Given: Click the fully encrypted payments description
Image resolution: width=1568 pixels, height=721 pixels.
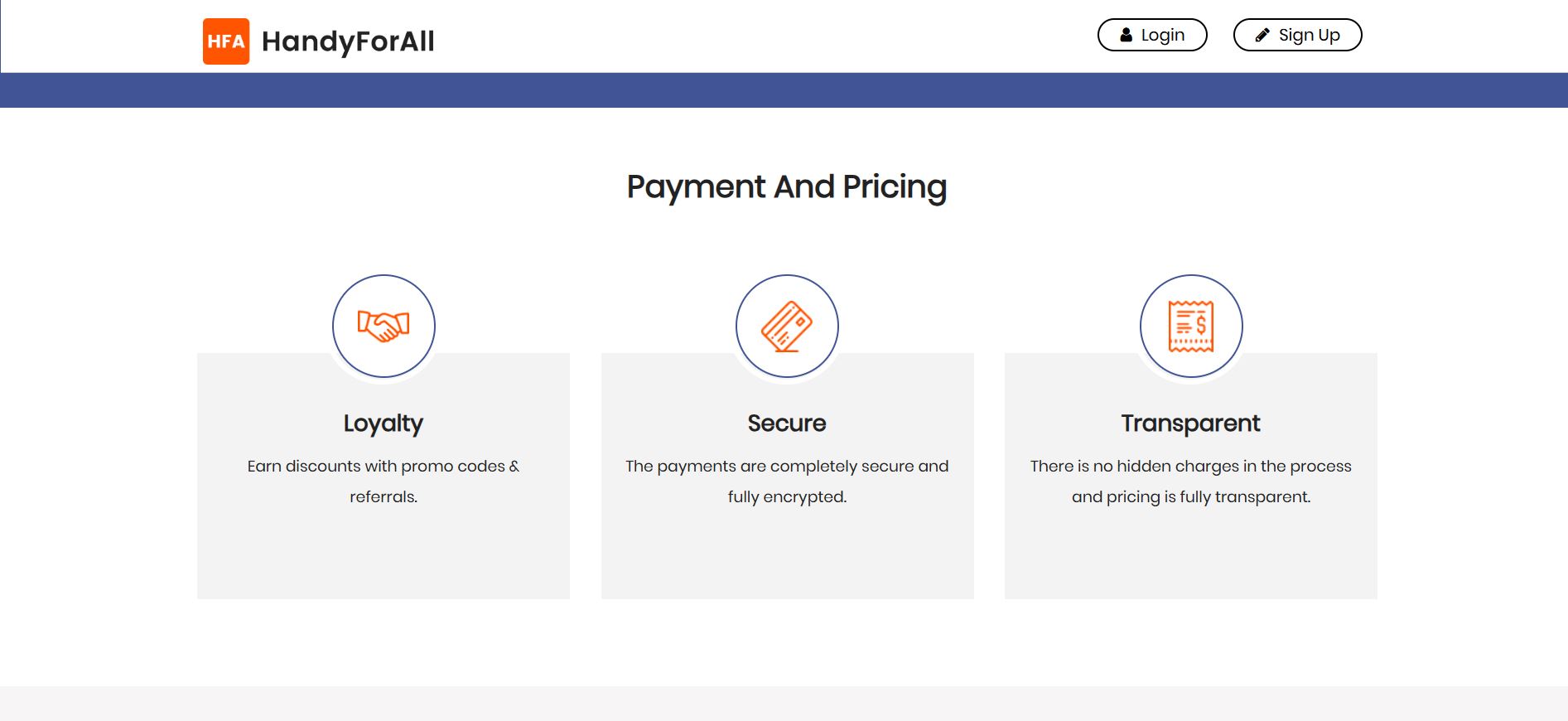Looking at the screenshot, I should 787,481.
